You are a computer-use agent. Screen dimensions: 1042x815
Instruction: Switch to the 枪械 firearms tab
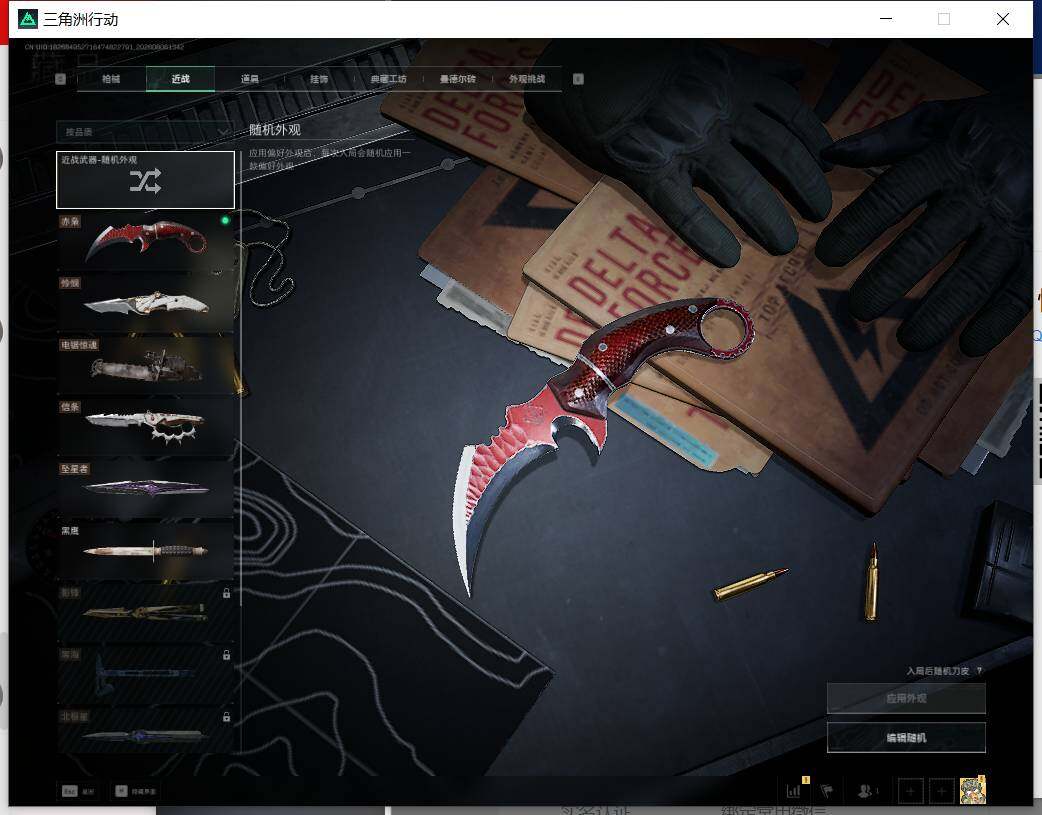111,79
